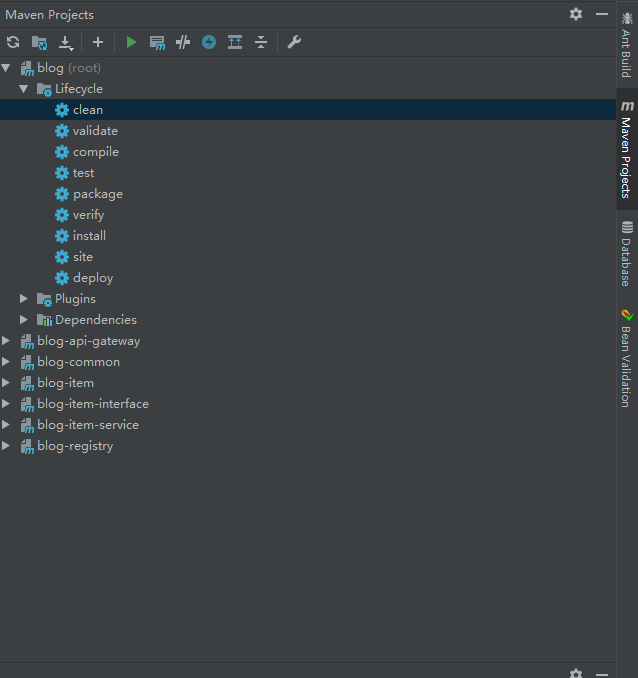The image size is (638, 678).
Task: Open Maven Projects panel gear options
Action: (576, 14)
